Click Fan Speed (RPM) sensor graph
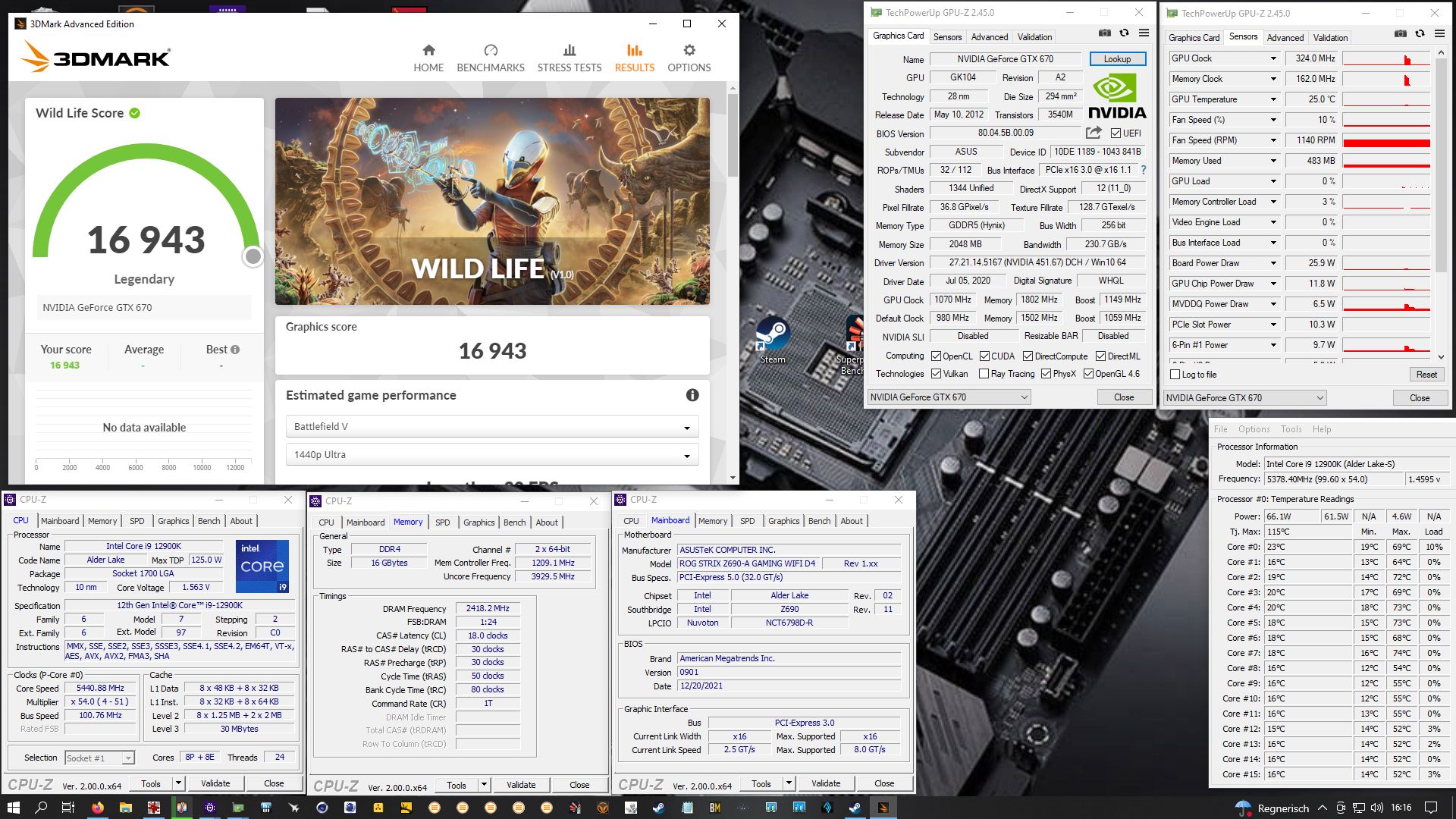Viewport: 1456px width, 819px height. 1386,140
